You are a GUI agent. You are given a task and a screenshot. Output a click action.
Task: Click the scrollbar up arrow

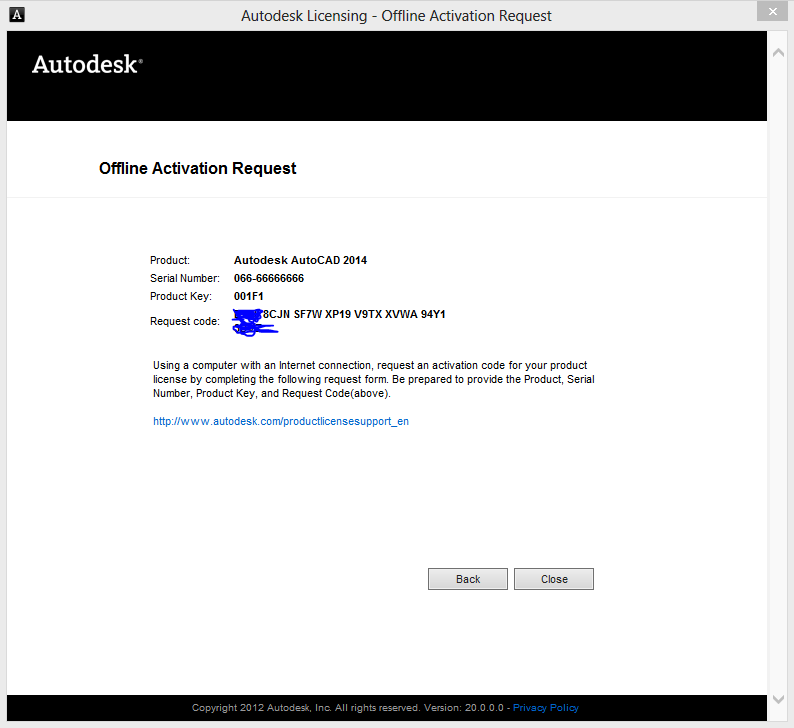[778, 53]
